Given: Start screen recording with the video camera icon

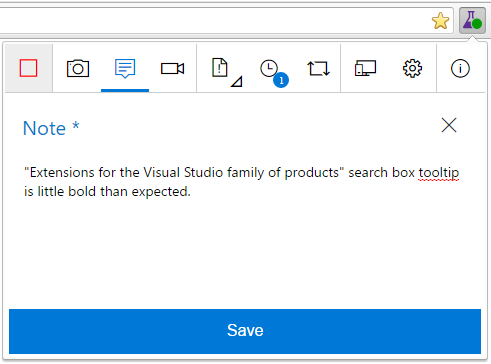Looking at the screenshot, I should pos(172,69).
